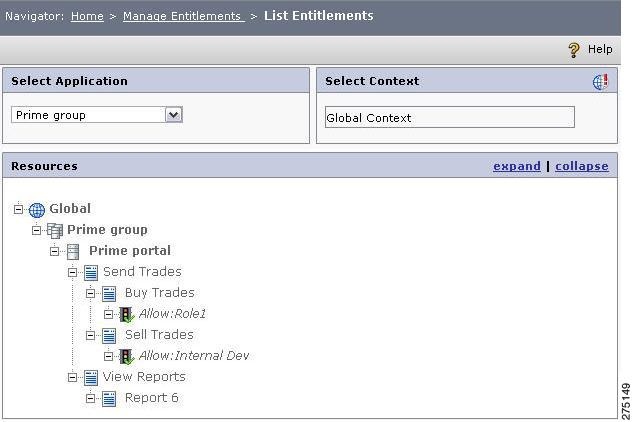Select Sell Trades in the tree
The height and width of the screenshot is (422, 634).
(x=159, y=335)
